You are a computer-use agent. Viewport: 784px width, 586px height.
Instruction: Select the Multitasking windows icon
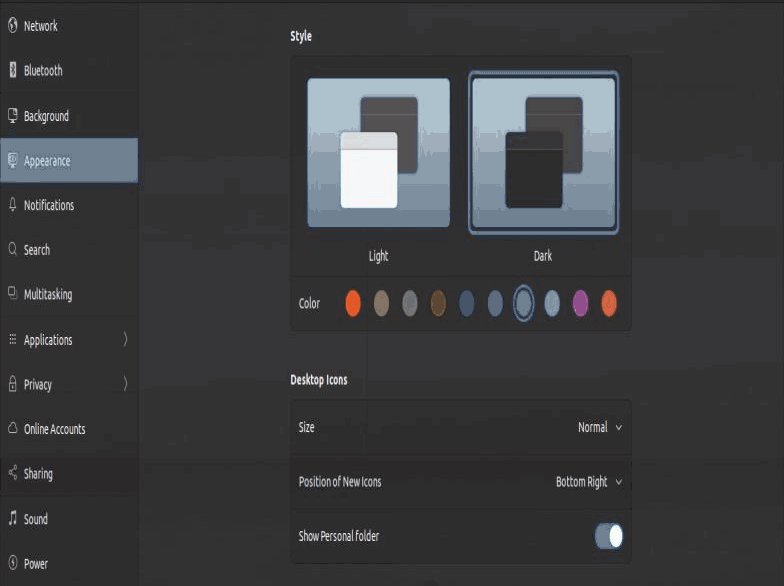coord(13,294)
